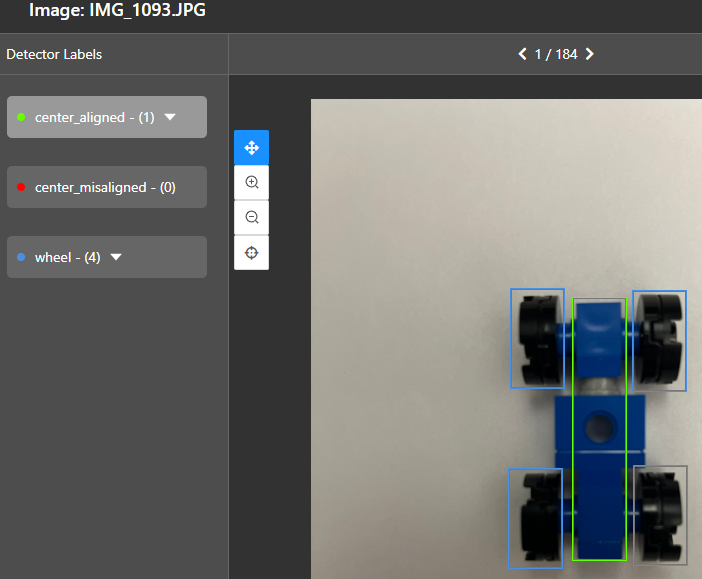Select the top-left wheel bounding box
Image resolution: width=702 pixels, height=579 pixels.
(537, 338)
